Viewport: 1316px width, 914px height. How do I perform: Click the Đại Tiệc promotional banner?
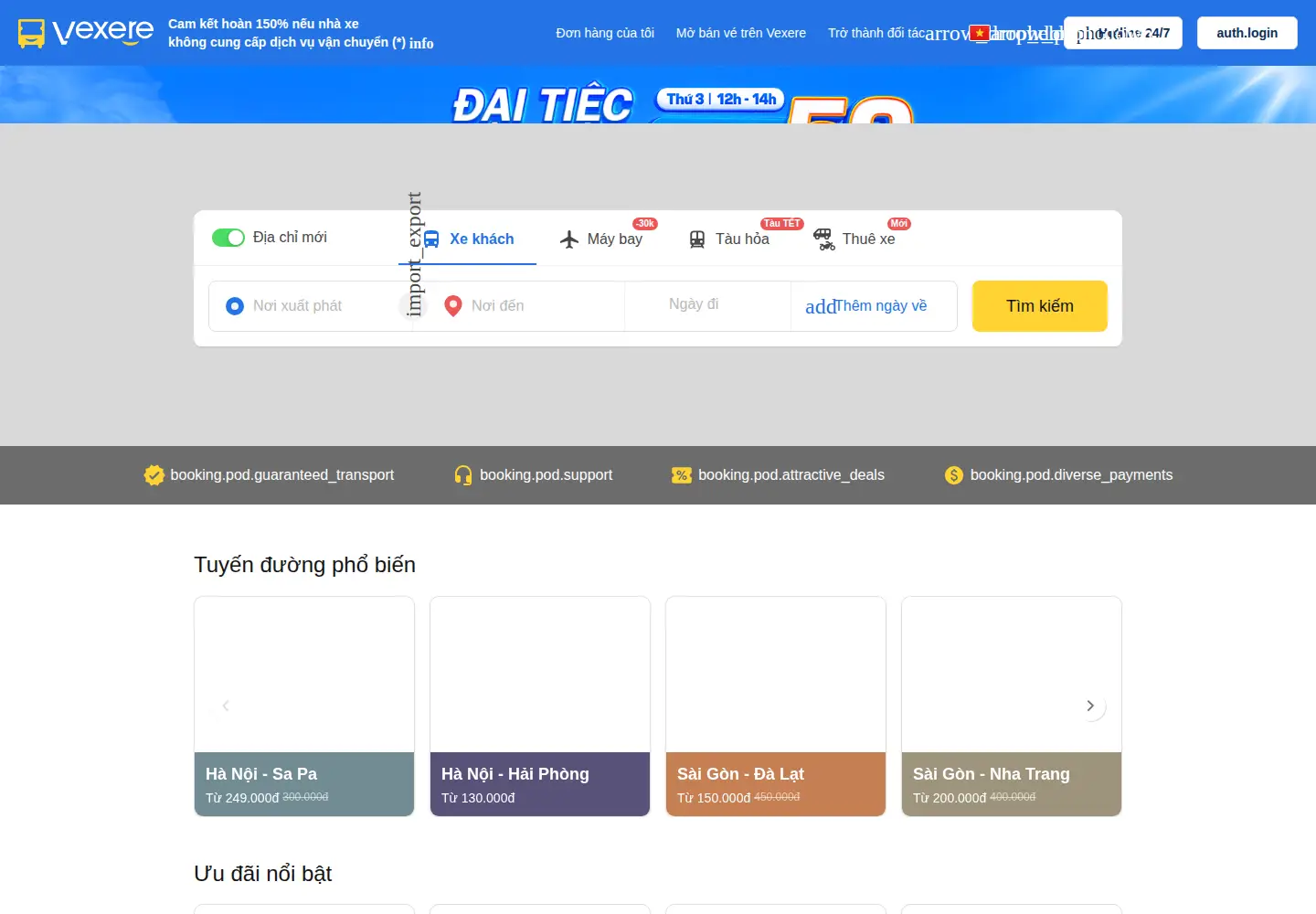pyautogui.click(x=658, y=95)
